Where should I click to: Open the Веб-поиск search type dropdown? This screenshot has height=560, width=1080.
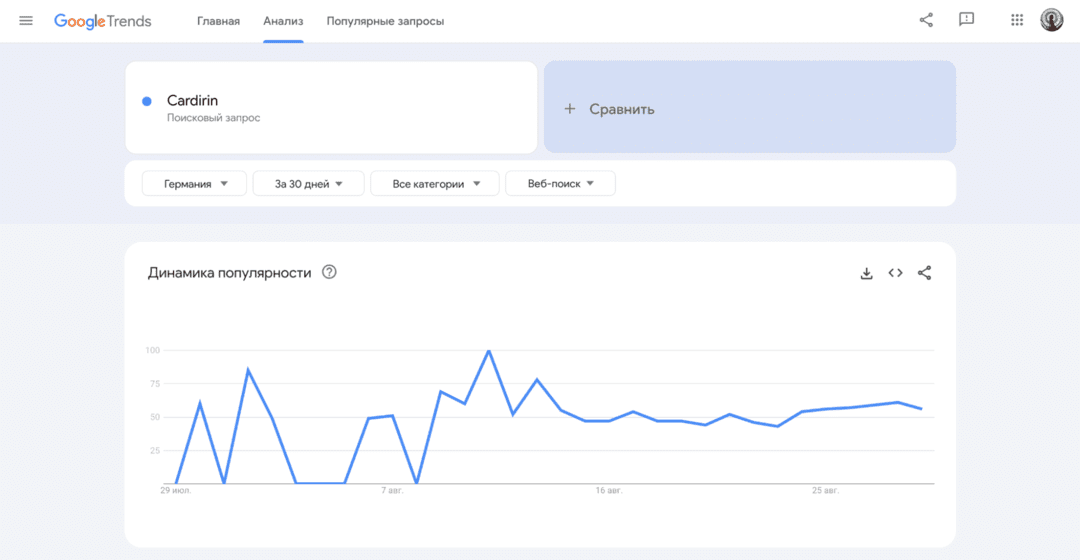[561, 184]
